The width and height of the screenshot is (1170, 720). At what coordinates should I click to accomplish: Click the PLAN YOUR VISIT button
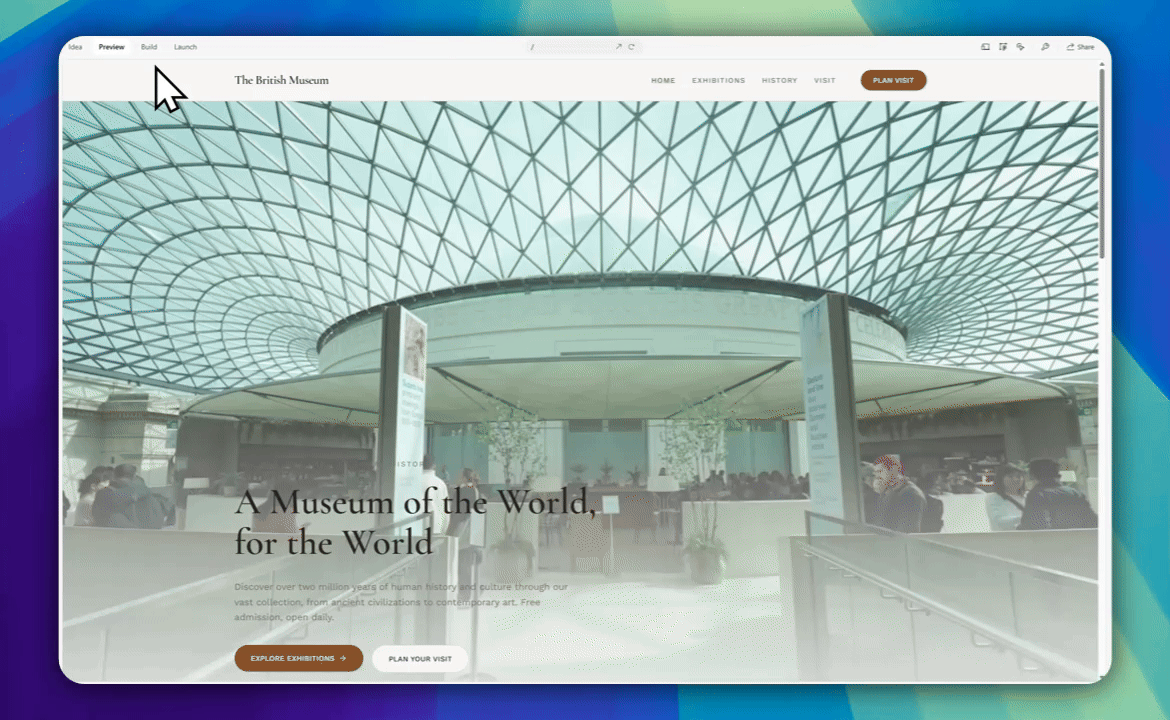[x=420, y=659]
